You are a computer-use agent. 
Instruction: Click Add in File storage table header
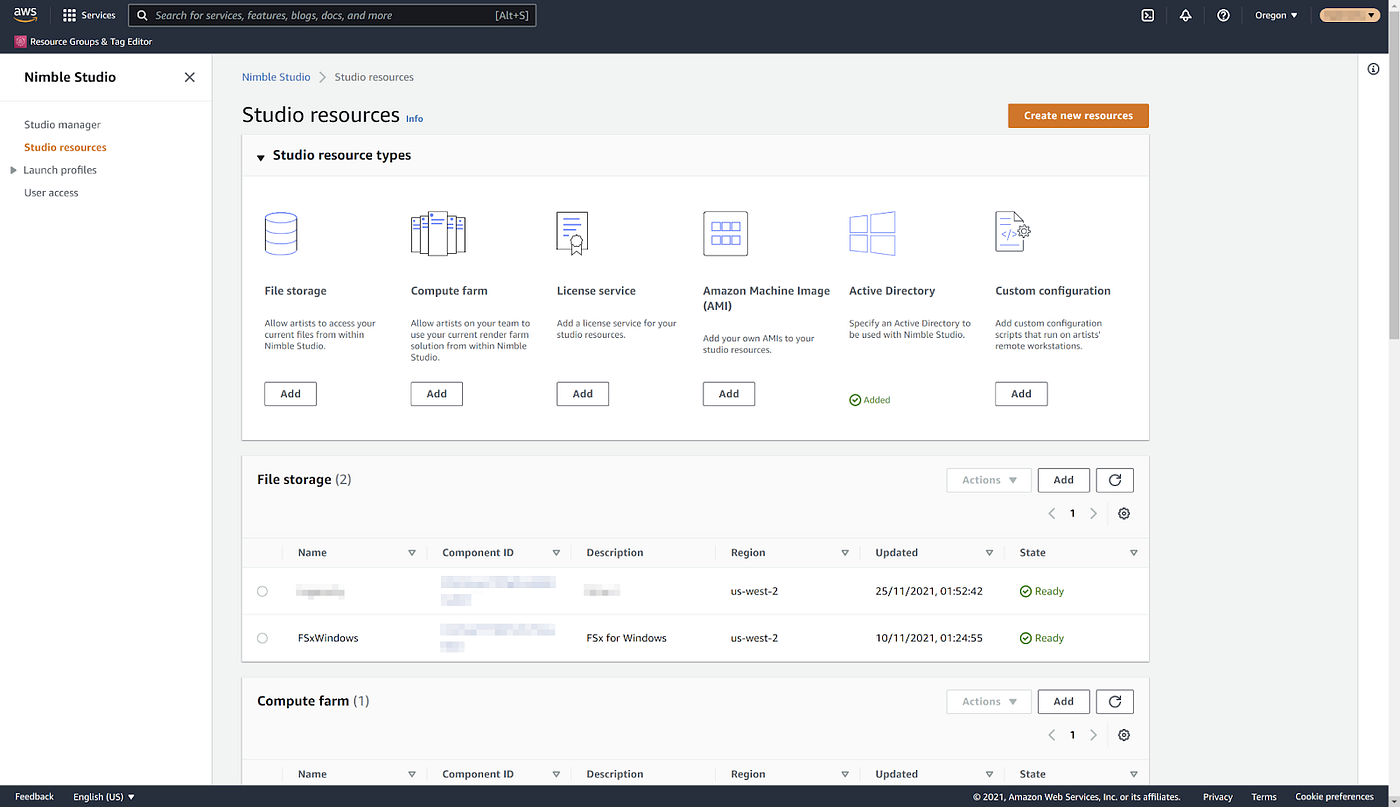tap(1063, 480)
